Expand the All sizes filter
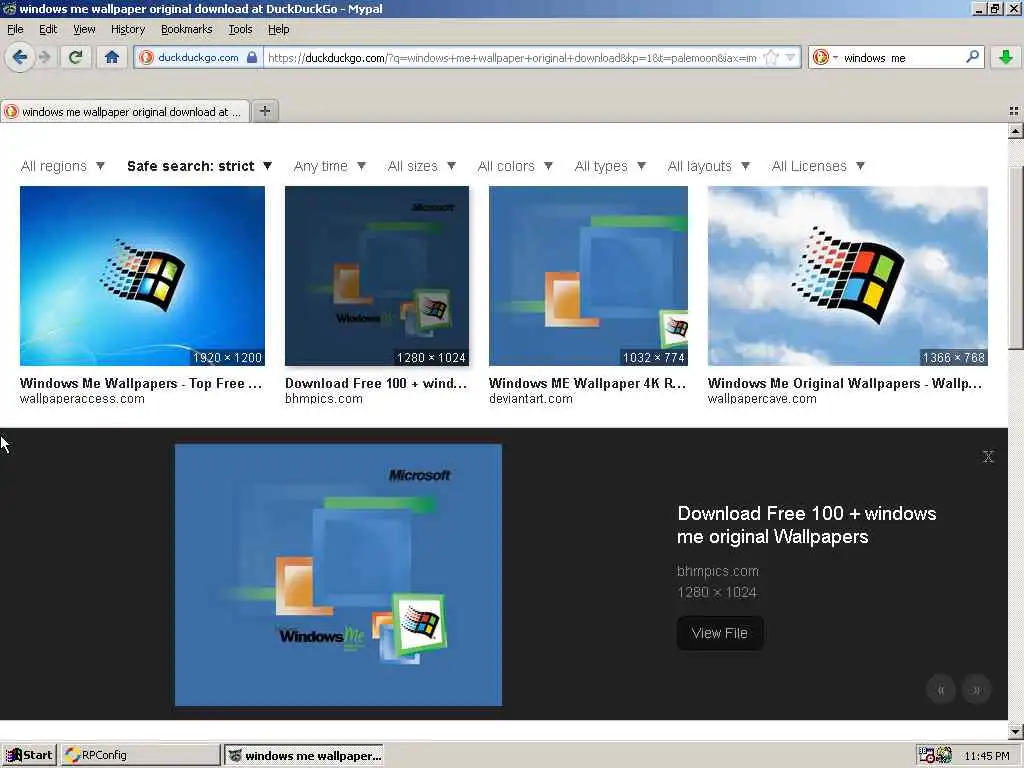Viewport: 1024px width, 768px height. (421, 166)
